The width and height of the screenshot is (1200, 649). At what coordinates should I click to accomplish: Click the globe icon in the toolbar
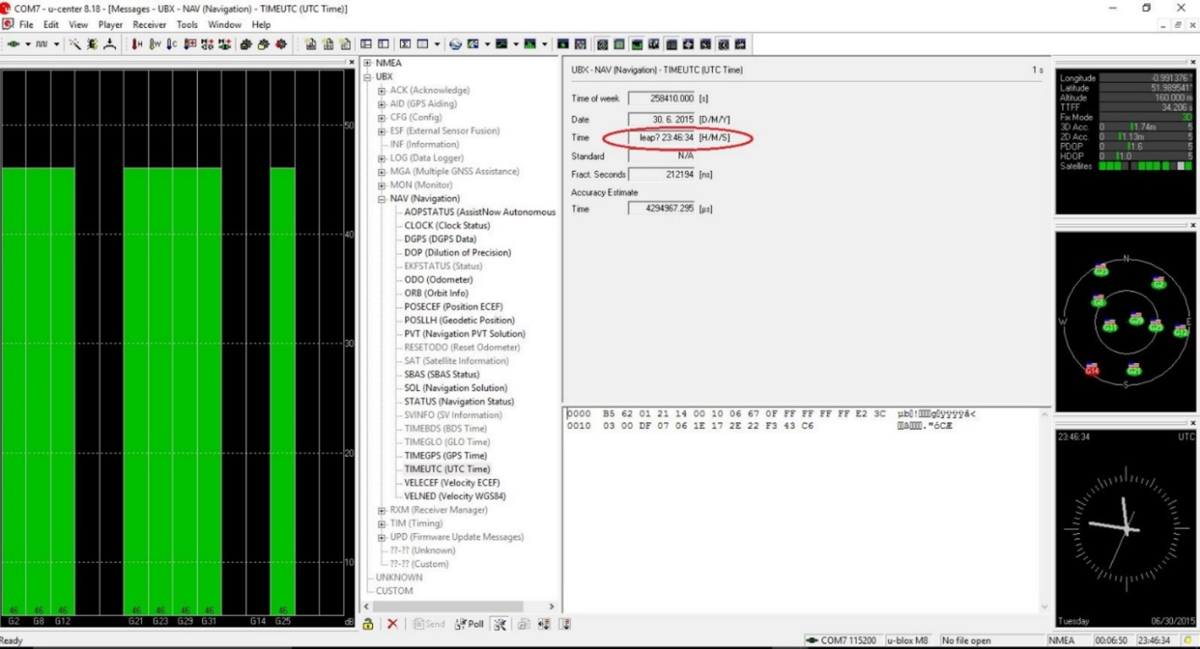[455, 44]
